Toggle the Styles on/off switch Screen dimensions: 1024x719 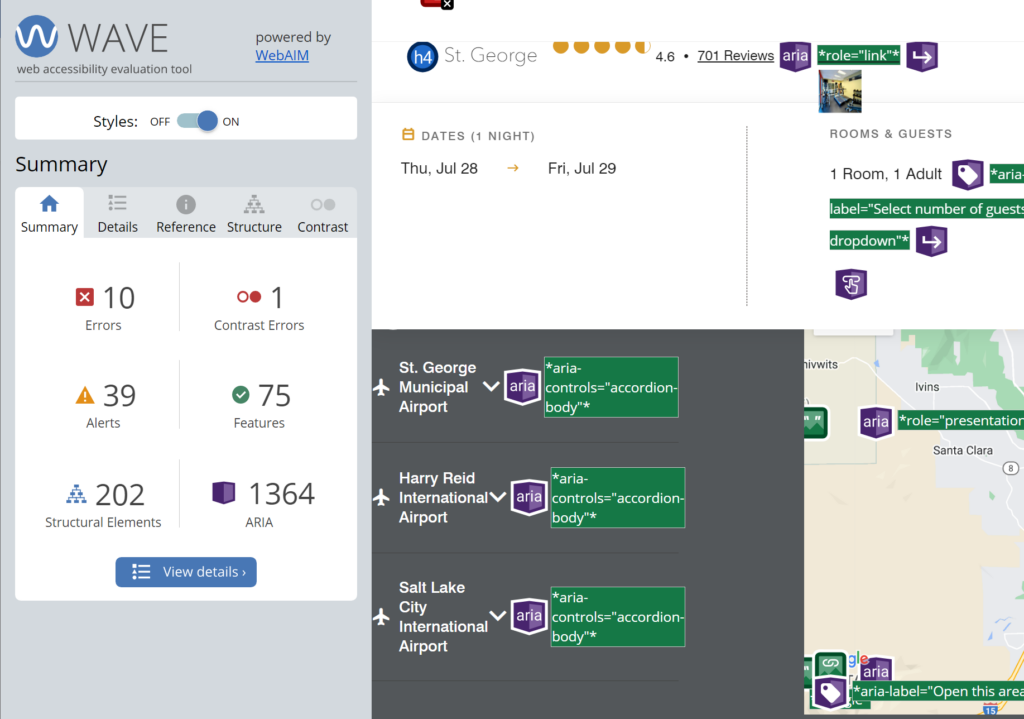(197, 121)
